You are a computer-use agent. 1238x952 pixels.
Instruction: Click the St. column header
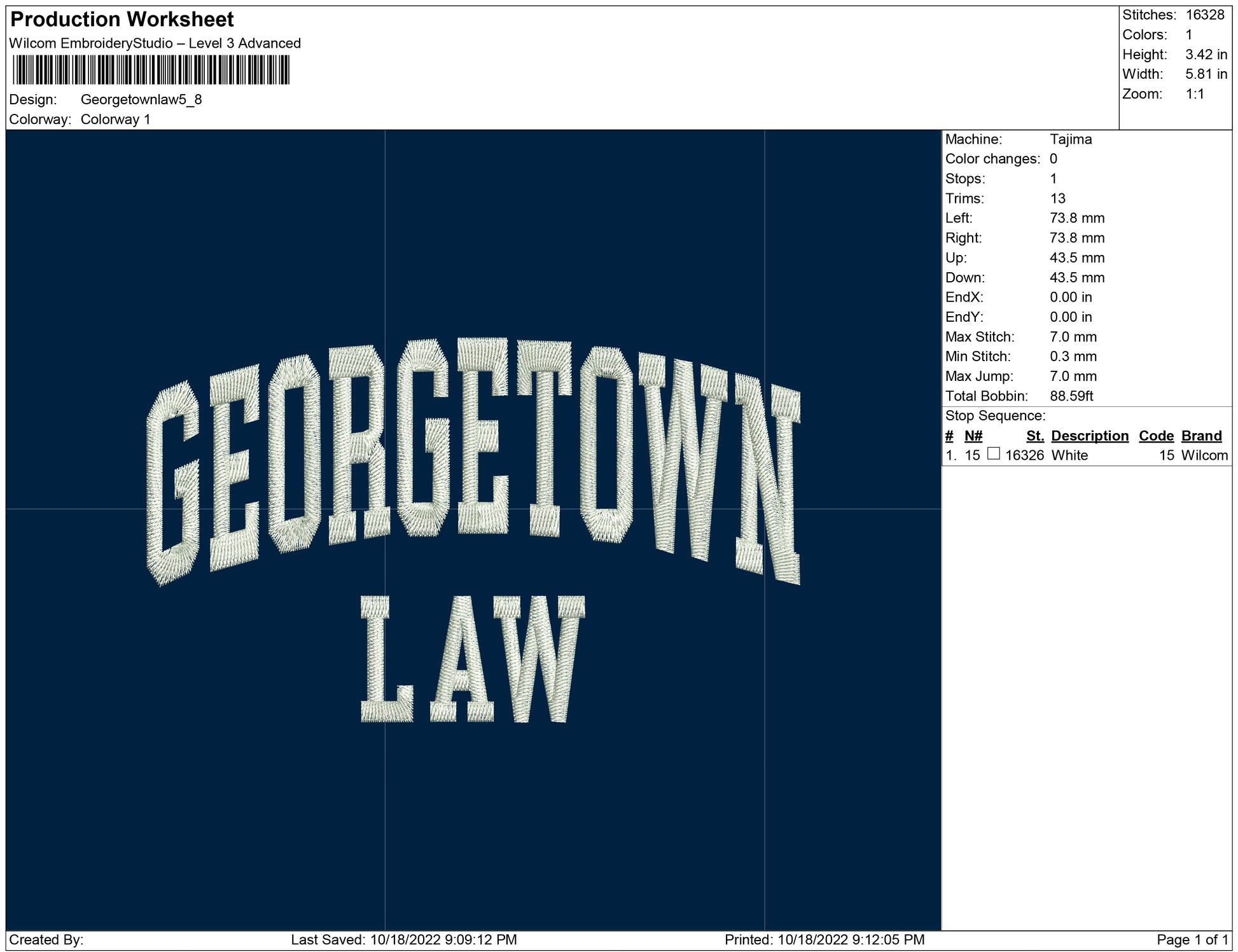coord(1034,436)
